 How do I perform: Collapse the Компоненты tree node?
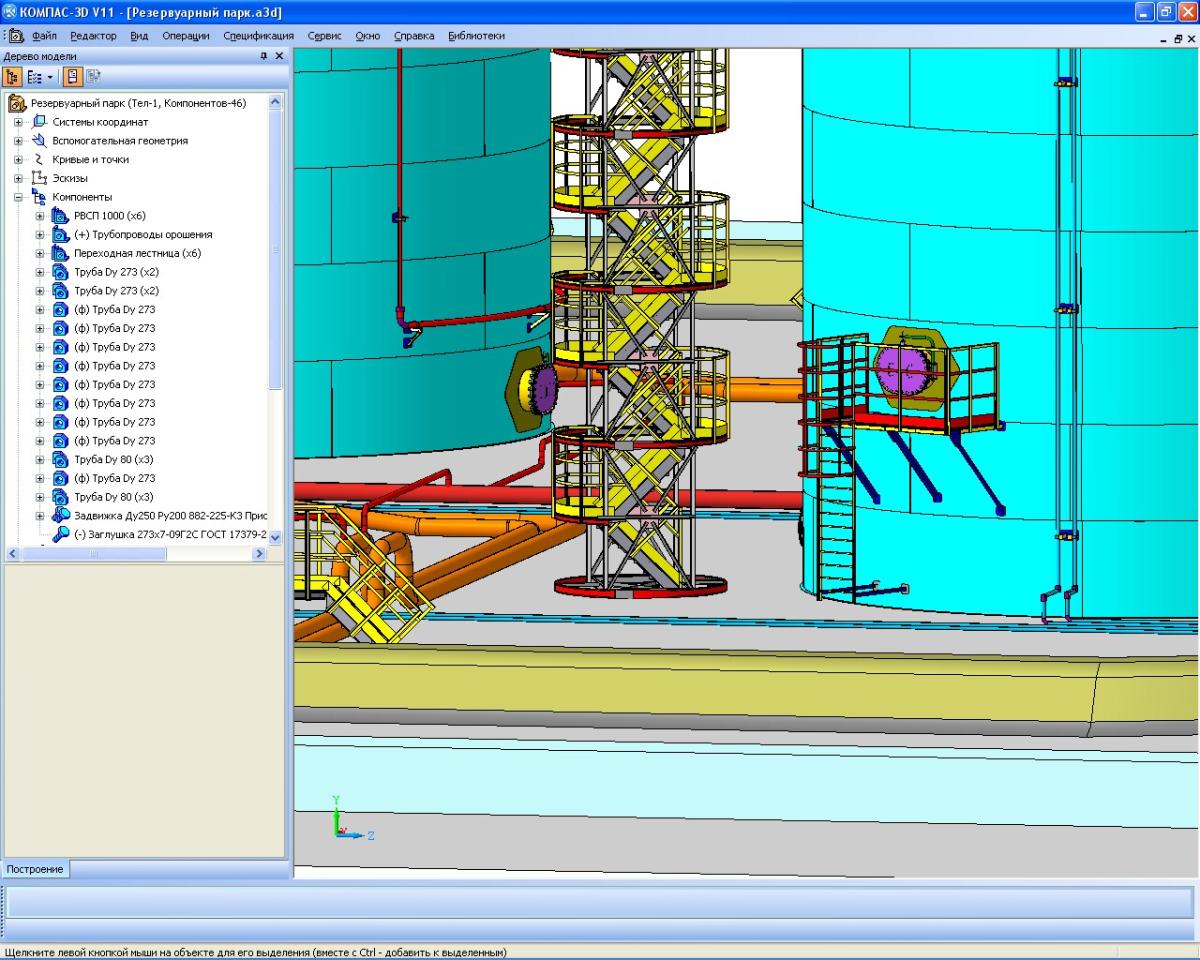(x=18, y=197)
